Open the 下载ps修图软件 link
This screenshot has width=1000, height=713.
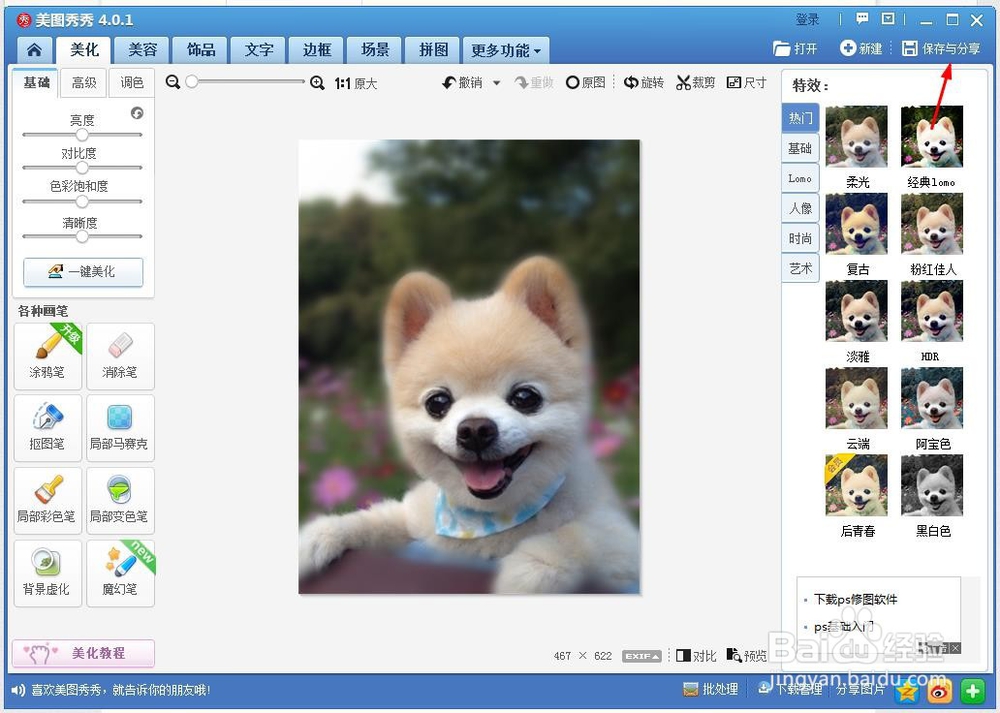pyautogui.click(x=855, y=599)
